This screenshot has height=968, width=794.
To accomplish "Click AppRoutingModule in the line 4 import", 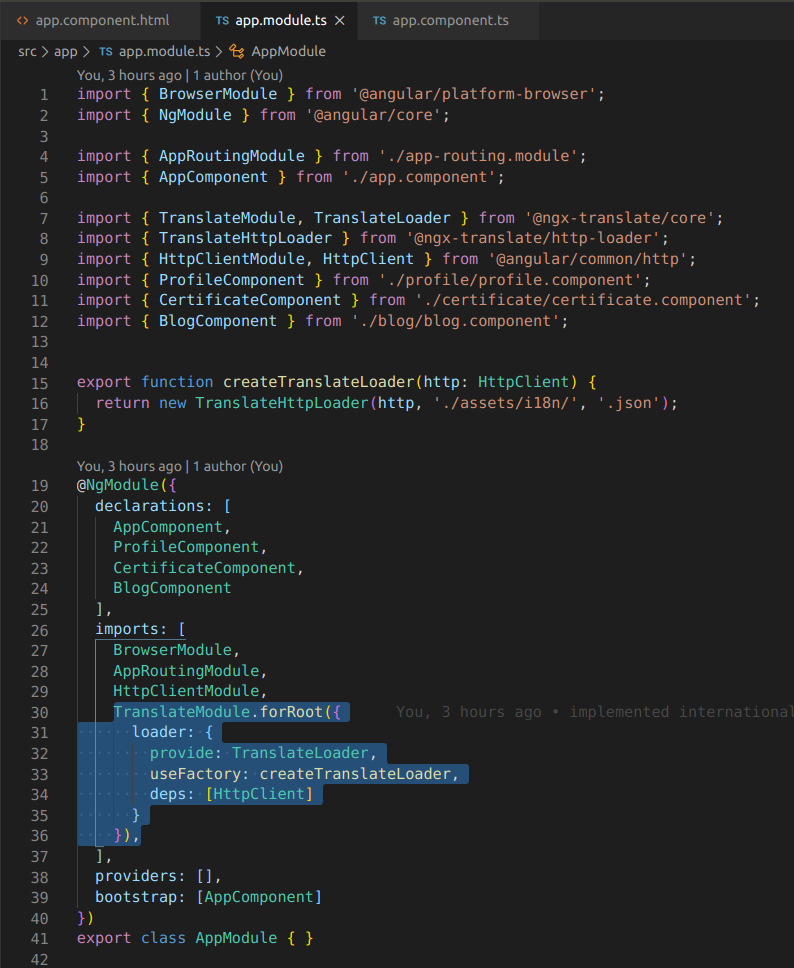I will (232, 156).
